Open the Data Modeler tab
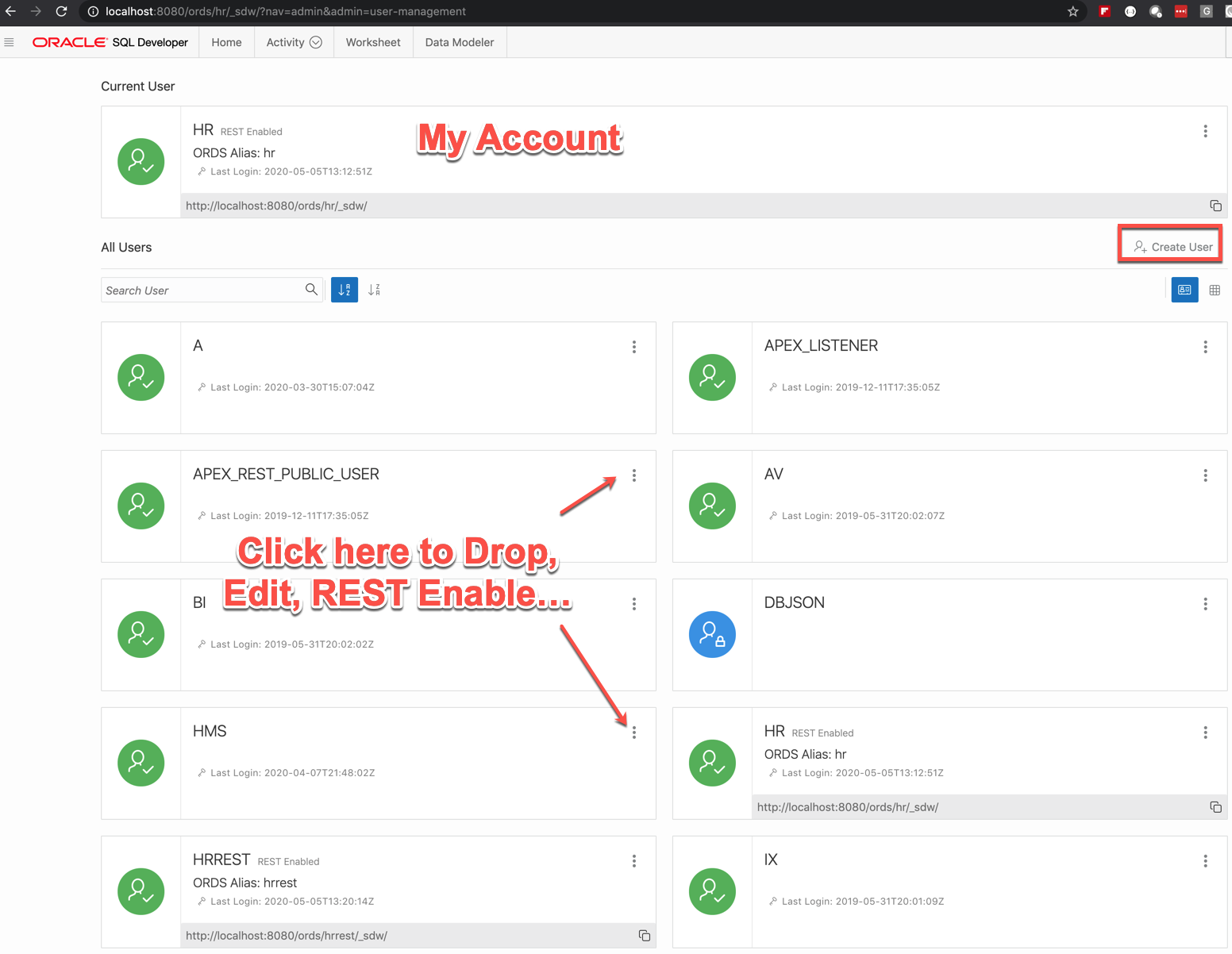The image size is (1232, 954). click(459, 42)
